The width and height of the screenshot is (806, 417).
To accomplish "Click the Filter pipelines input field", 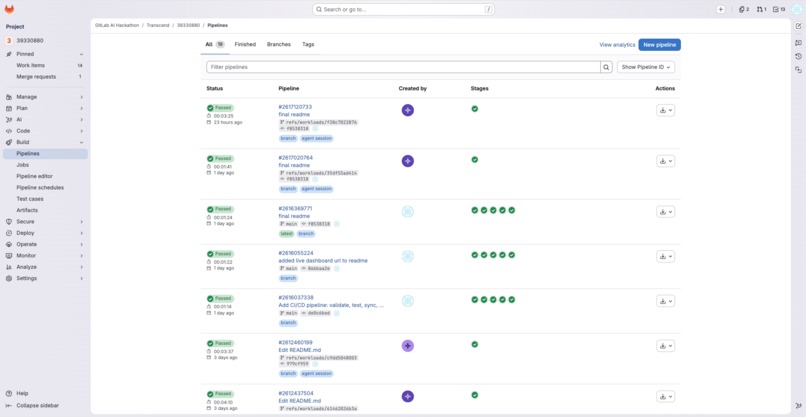I will pos(404,67).
